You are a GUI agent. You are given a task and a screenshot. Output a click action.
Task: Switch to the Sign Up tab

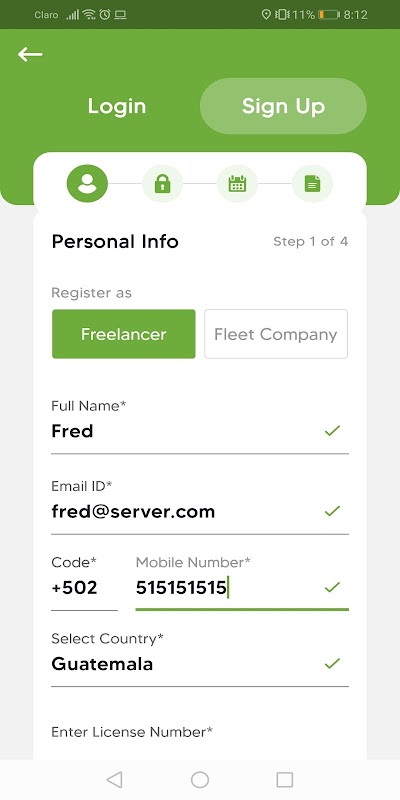pos(283,106)
